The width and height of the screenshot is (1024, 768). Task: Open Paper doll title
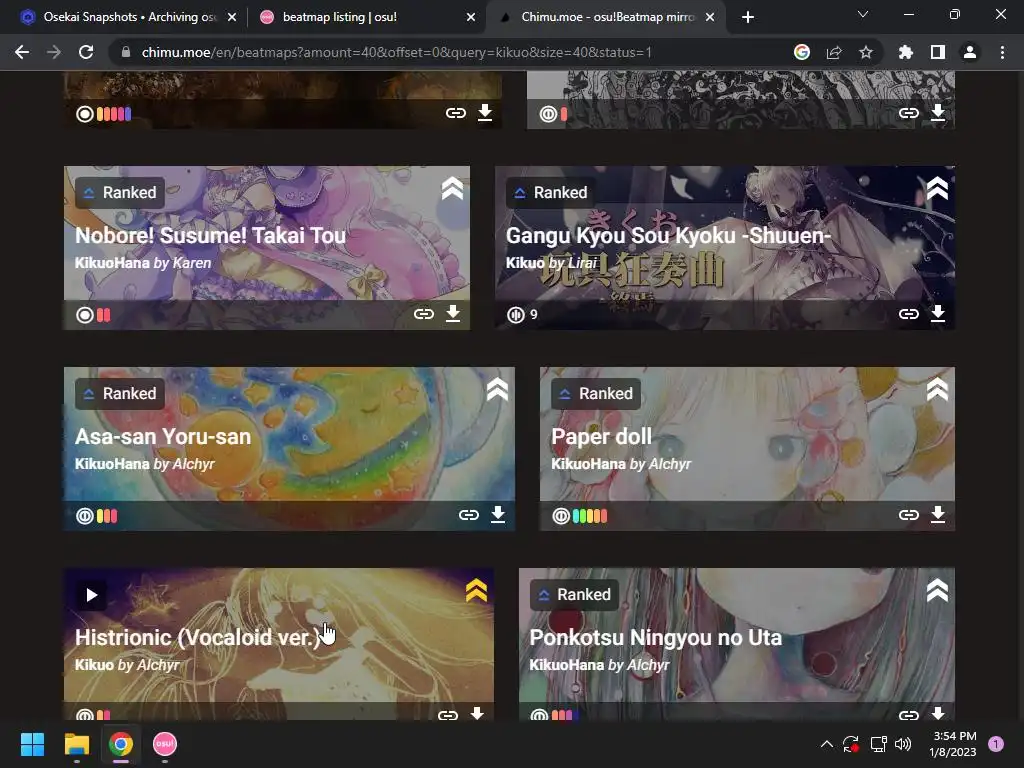pos(601,436)
